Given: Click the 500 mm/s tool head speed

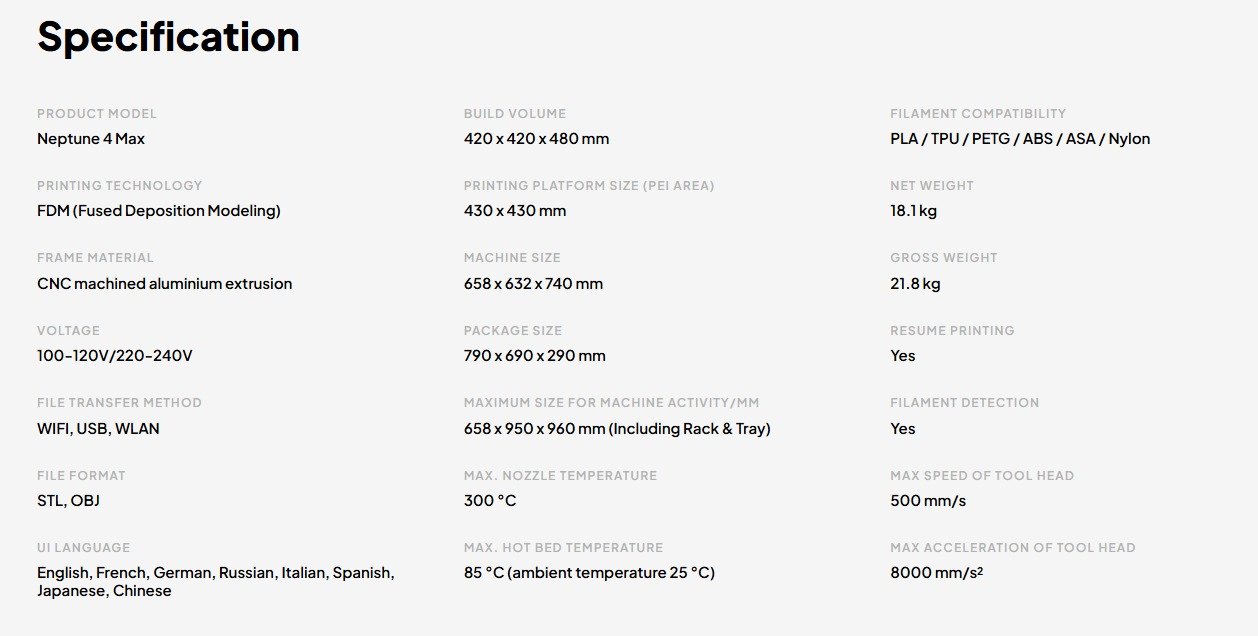Looking at the screenshot, I should (x=928, y=501).
